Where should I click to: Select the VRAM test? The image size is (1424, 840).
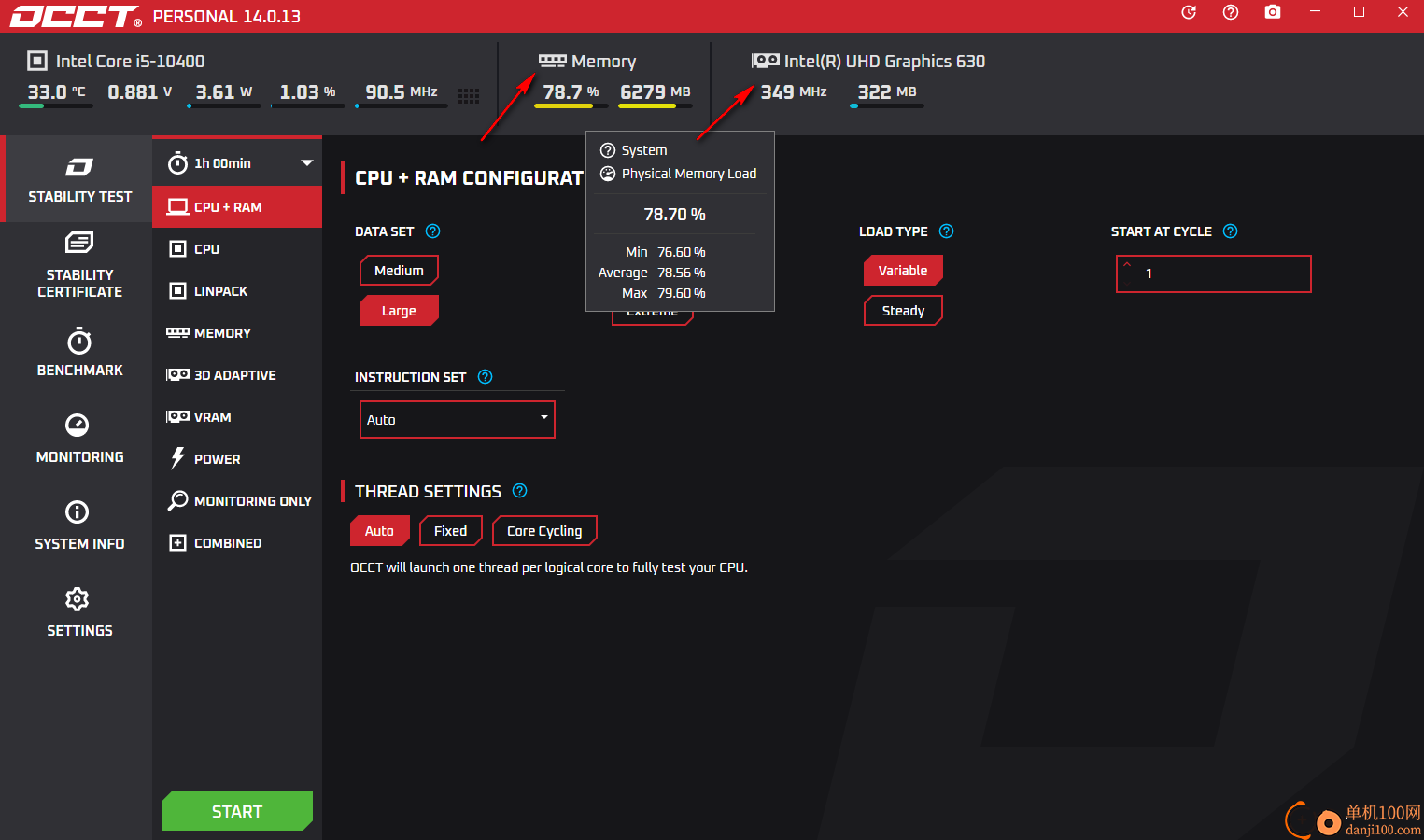click(237, 417)
